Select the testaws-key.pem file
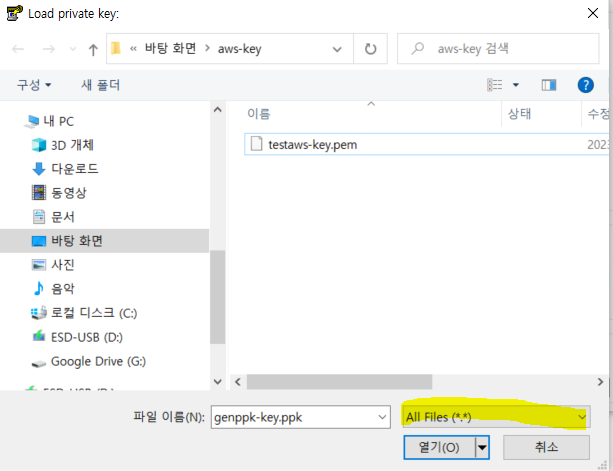Image resolution: width=613 pixels, height=471 pixels. click(427, 144)
